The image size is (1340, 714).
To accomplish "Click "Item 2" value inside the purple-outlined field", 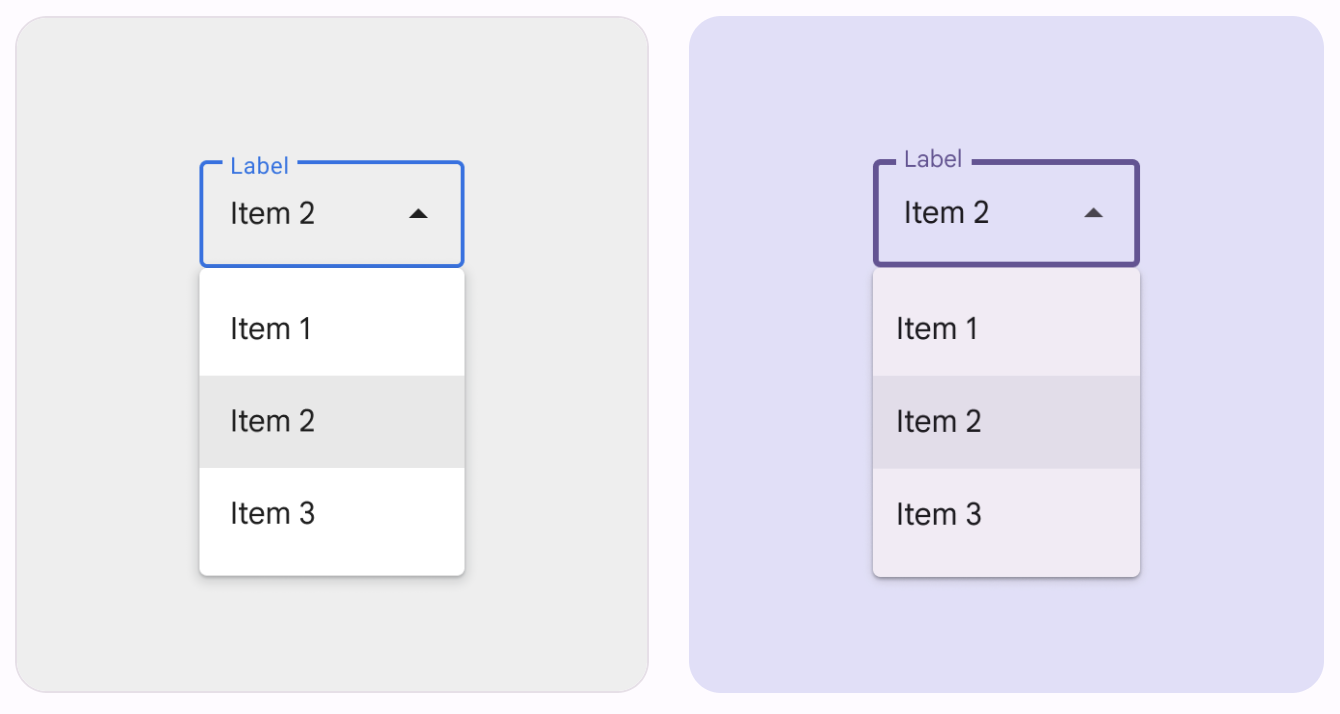I will [946, 212].
